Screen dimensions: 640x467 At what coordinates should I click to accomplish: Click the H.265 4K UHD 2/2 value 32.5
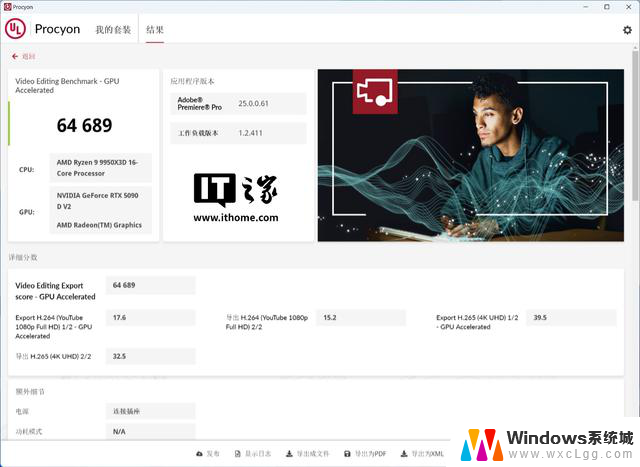(151, 356)
